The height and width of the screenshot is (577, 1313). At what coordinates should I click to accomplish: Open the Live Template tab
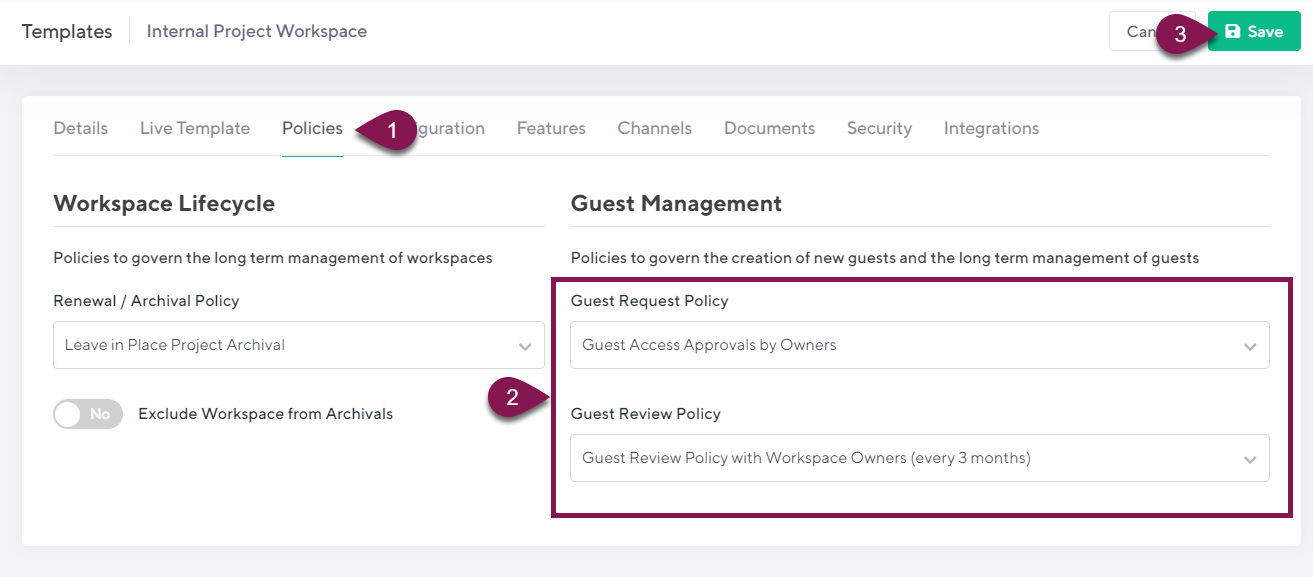pos(195,128)
